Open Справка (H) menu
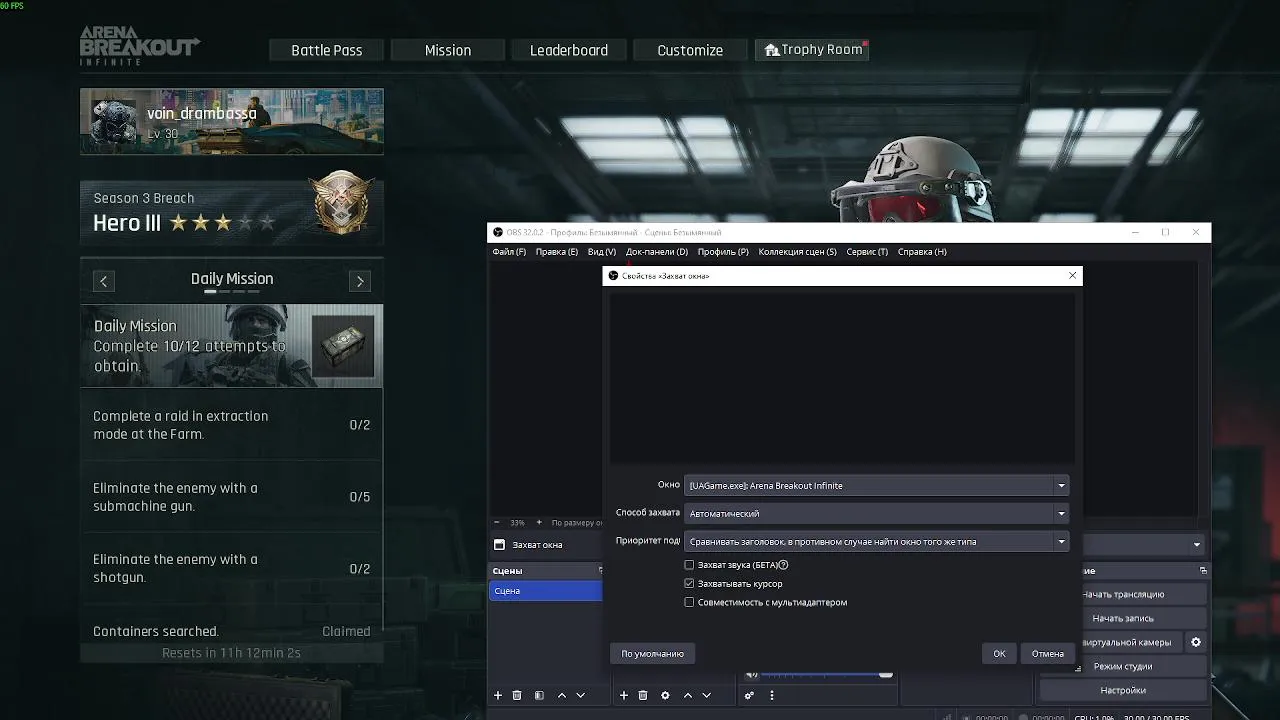Screen dimensions: 1280x720 point(922,252)
